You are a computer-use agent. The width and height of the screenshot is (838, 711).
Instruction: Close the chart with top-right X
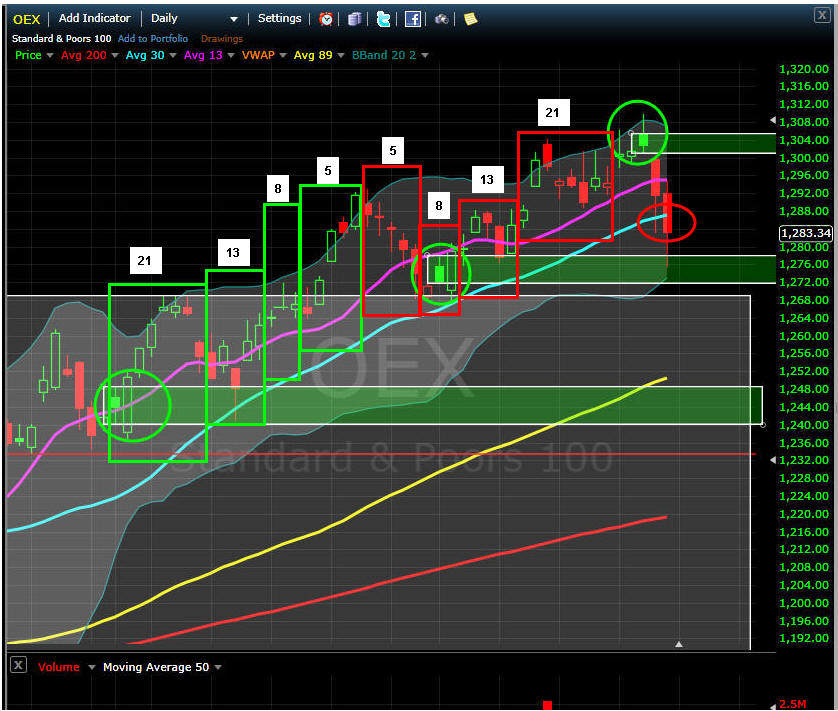pos(821,15)
